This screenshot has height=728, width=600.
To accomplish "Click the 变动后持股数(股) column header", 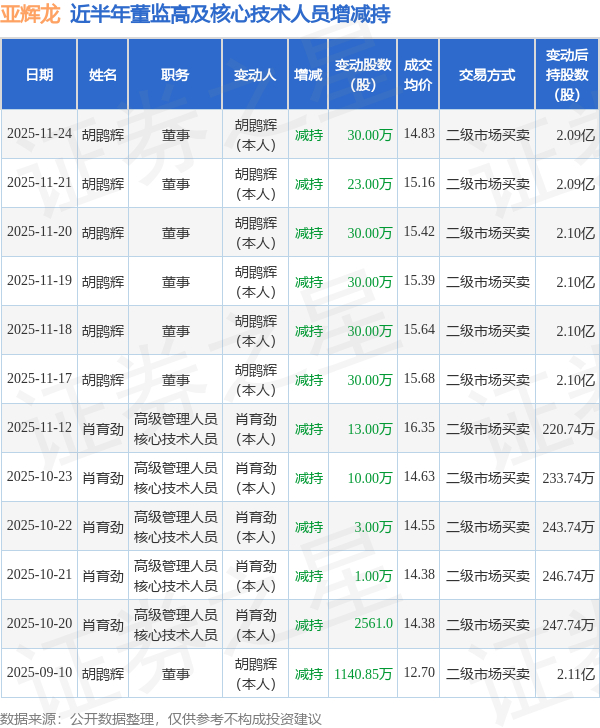I will [567, 75].
